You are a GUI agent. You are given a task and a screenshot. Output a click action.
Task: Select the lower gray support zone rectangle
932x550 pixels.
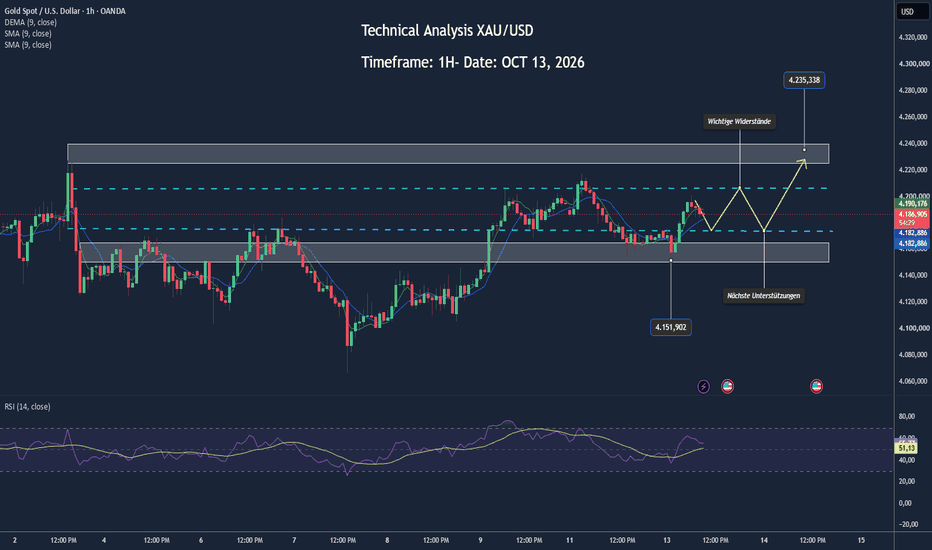pyautogui.click(x=454, y=252)
